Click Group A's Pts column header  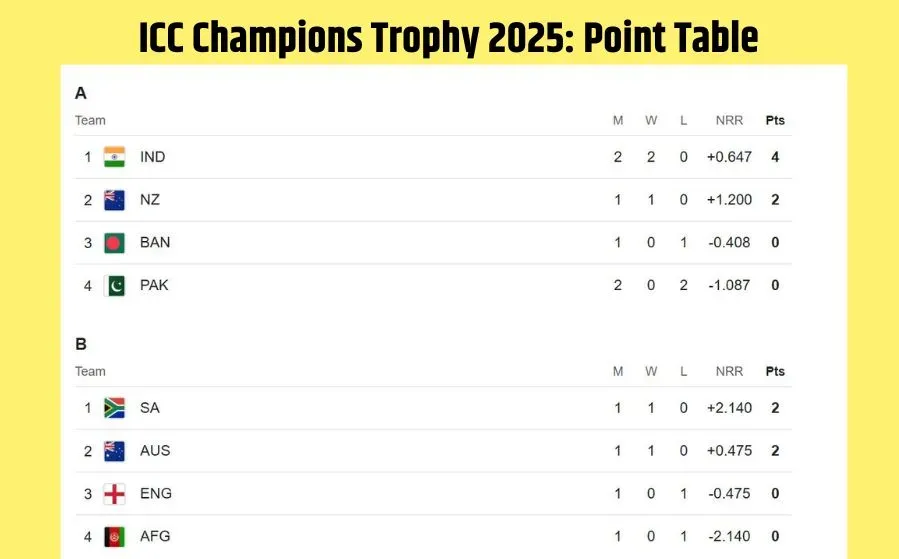775,120
